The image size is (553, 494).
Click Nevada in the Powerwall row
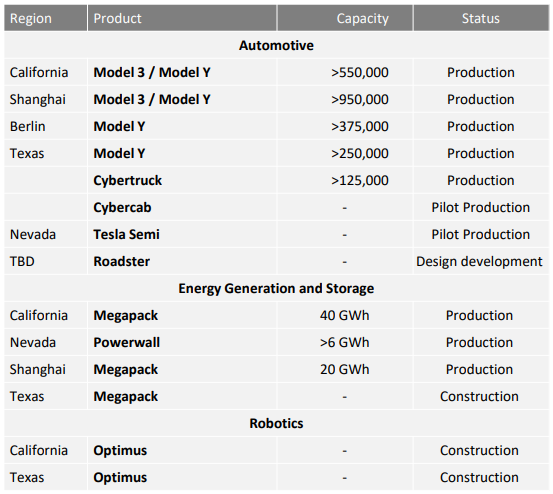(33, 342)
